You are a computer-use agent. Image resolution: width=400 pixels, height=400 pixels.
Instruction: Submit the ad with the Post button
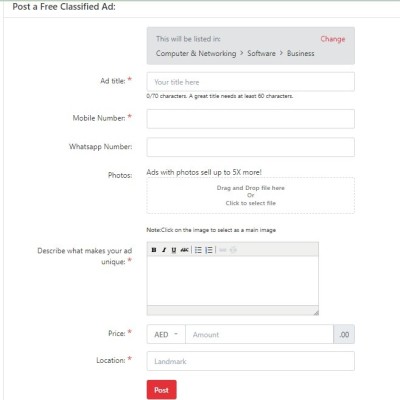[162, 390]
